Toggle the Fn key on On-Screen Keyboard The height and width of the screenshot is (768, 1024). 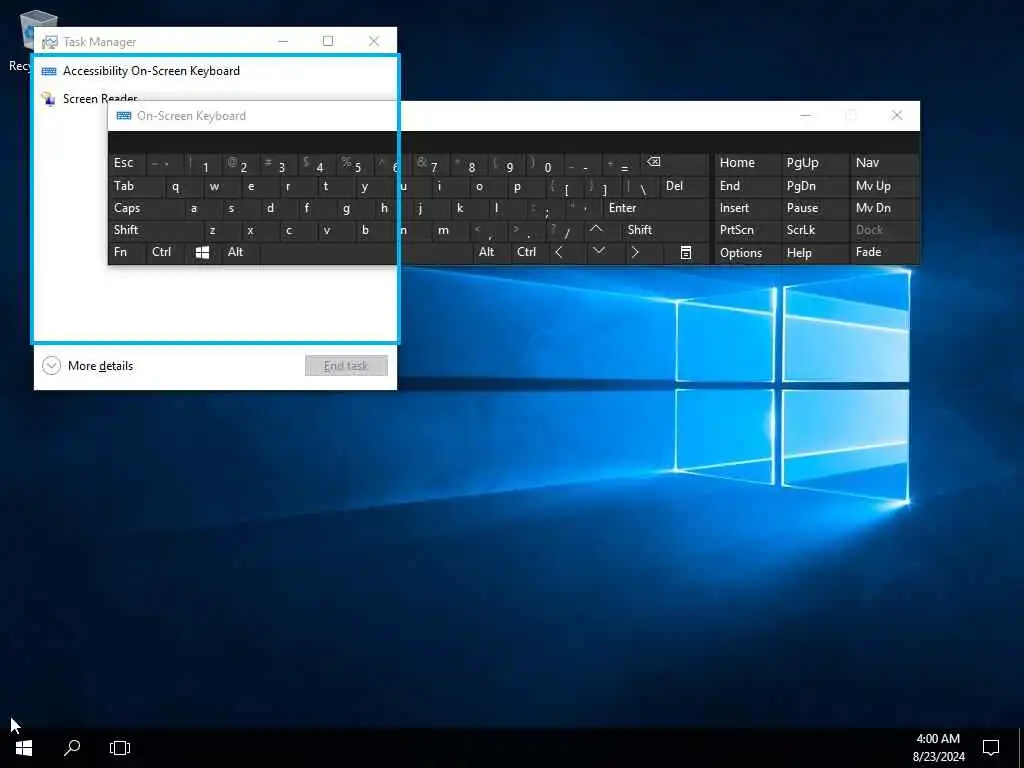tap(127, 252)
